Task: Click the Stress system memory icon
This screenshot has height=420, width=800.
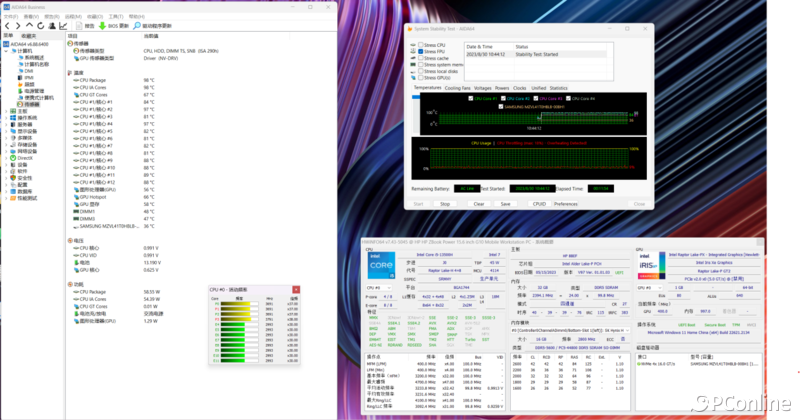Action: pos(413,65)
